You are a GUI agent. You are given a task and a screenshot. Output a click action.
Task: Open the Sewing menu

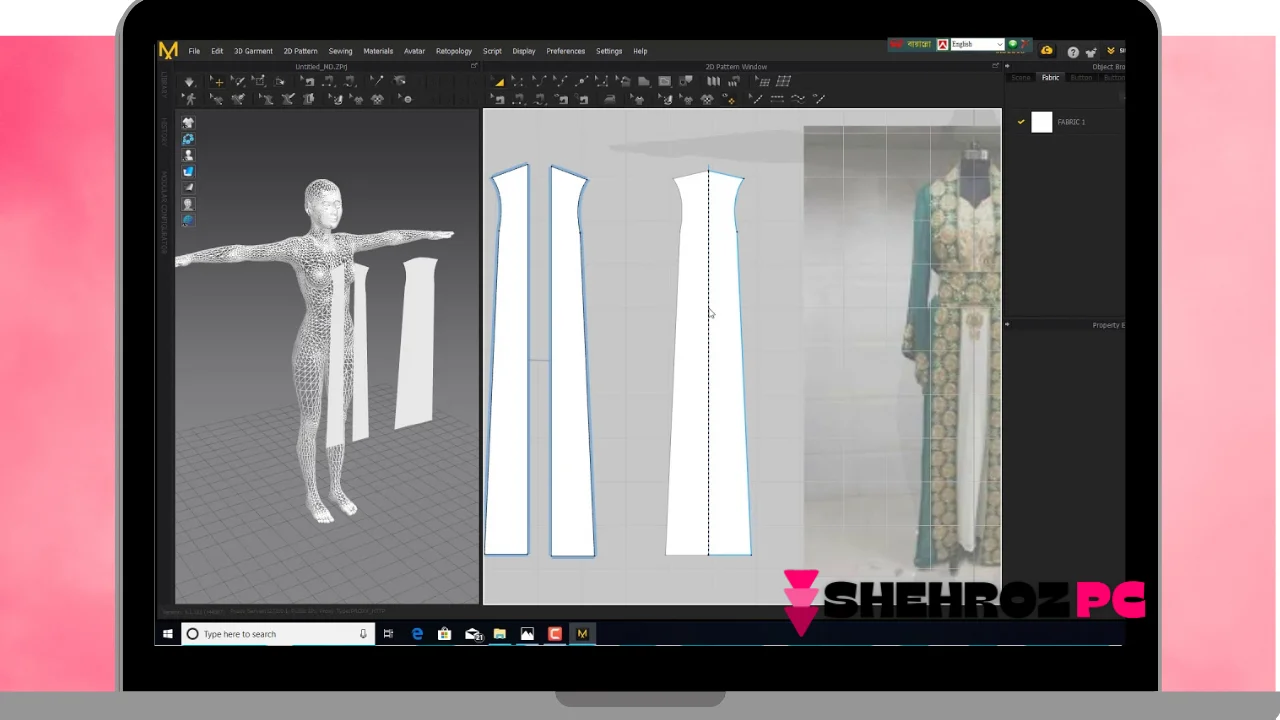pos(340,51)
